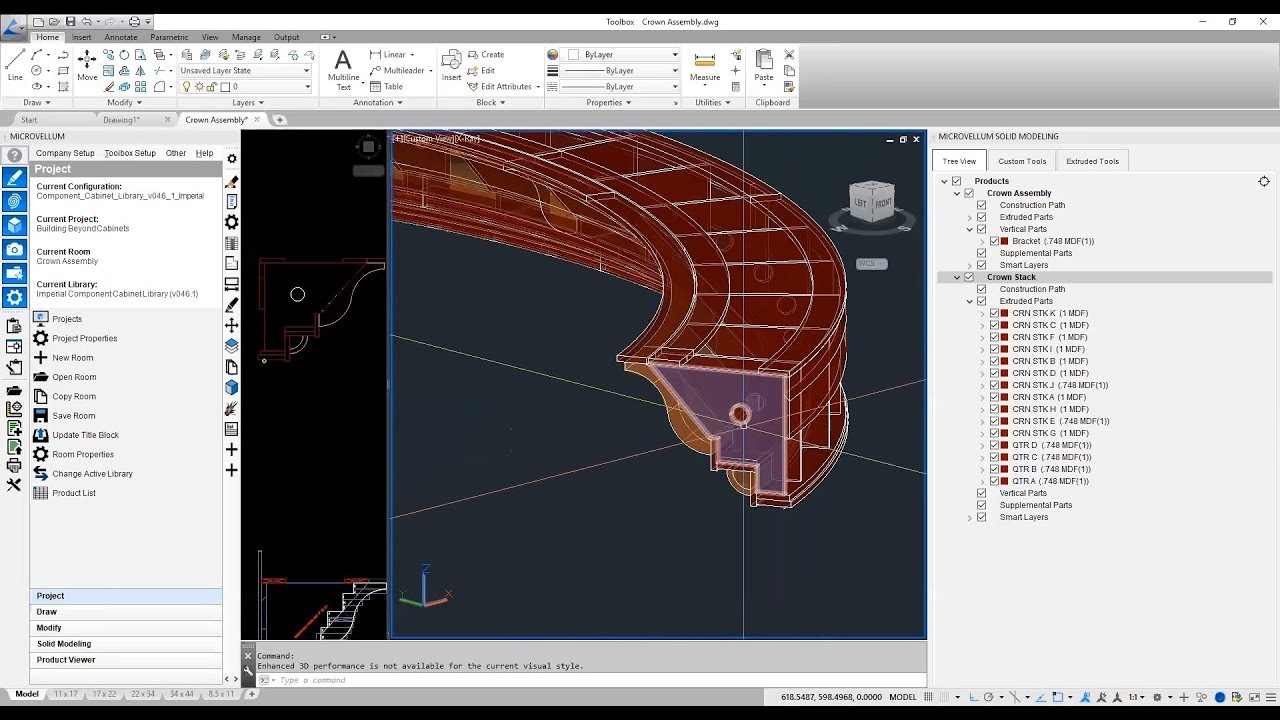Collapse the Crown Stack tree node
Image resolution: width=1280 pixels, height=720 pixels.
[x=957, y=277]
